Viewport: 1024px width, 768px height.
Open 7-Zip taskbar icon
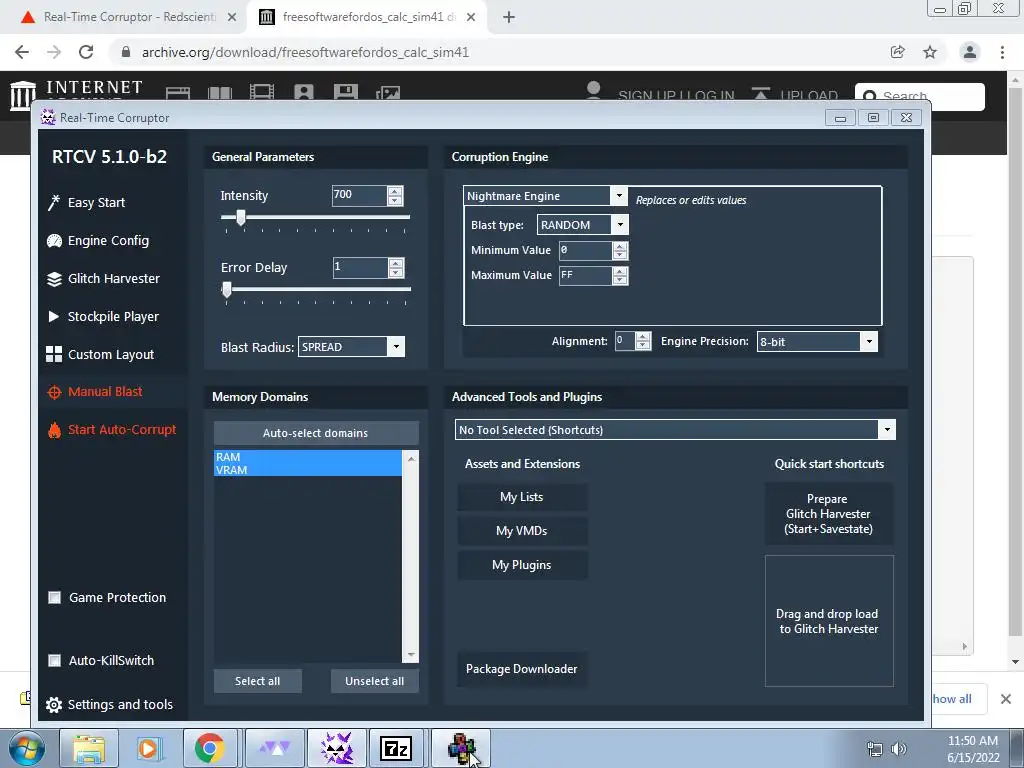(396, 748)
